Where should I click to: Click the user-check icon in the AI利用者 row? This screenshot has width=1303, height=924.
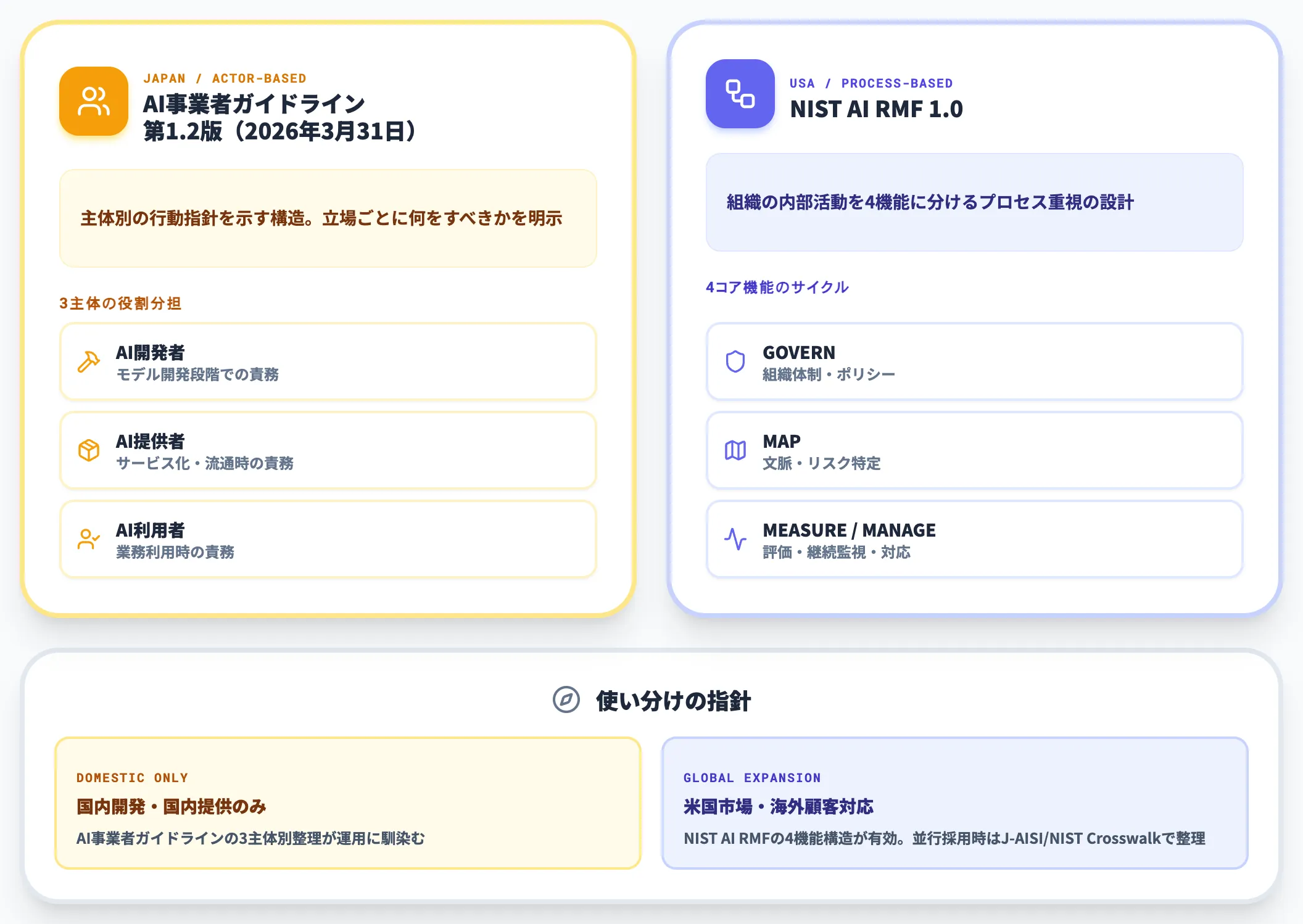point(89,539)
